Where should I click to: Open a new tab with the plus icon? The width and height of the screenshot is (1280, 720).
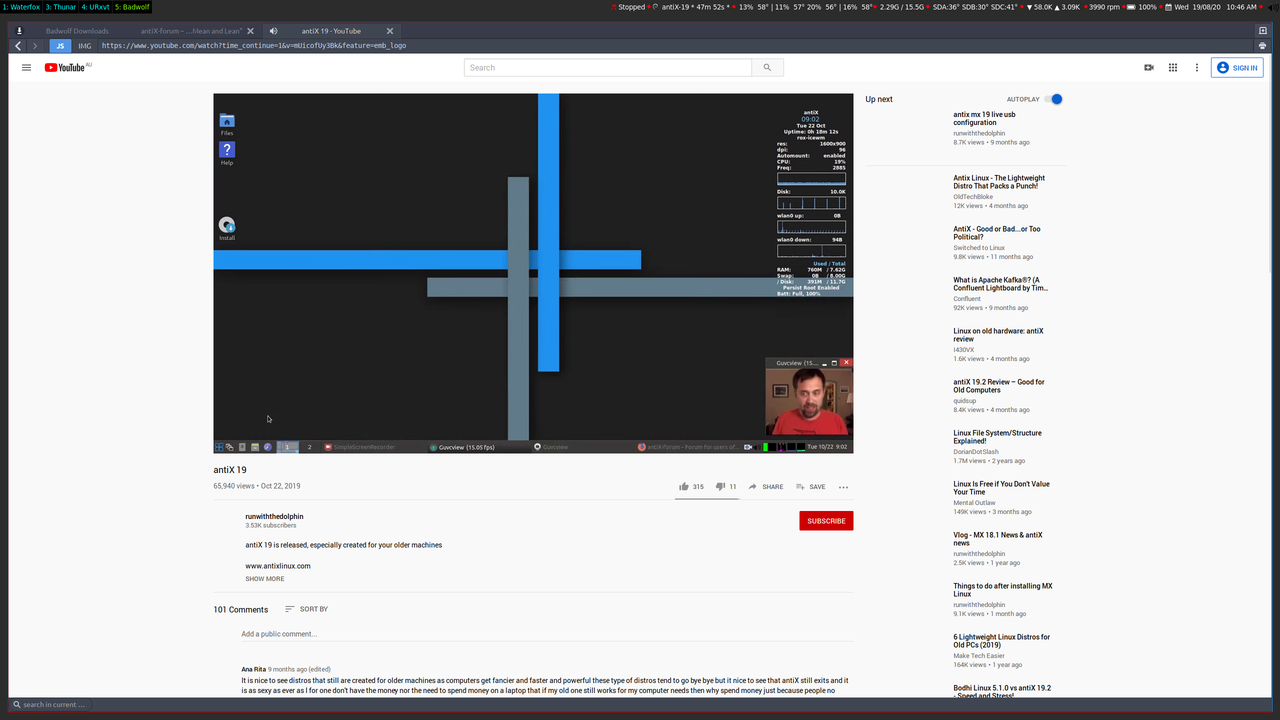tap(1263, 31)
